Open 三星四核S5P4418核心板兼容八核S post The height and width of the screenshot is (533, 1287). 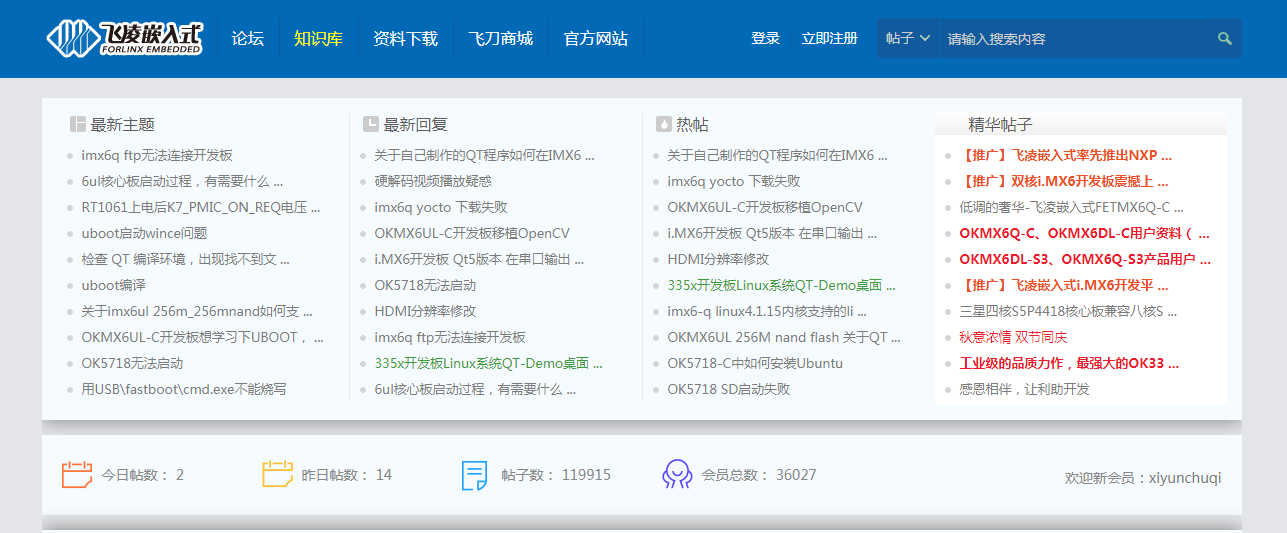click(1068, 311)
